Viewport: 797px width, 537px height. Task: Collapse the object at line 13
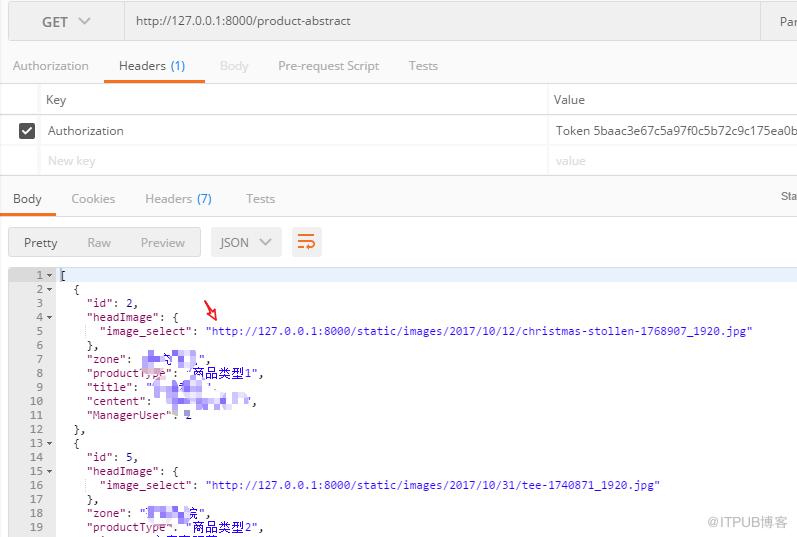pyautogui.click(x=50, y=443)
